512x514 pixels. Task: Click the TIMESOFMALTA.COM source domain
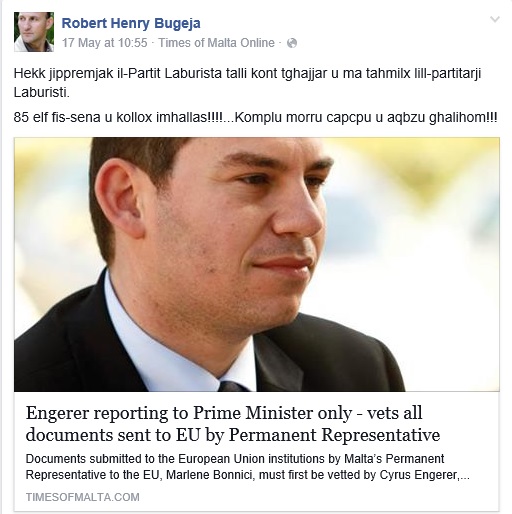click(x=83, y=497)
